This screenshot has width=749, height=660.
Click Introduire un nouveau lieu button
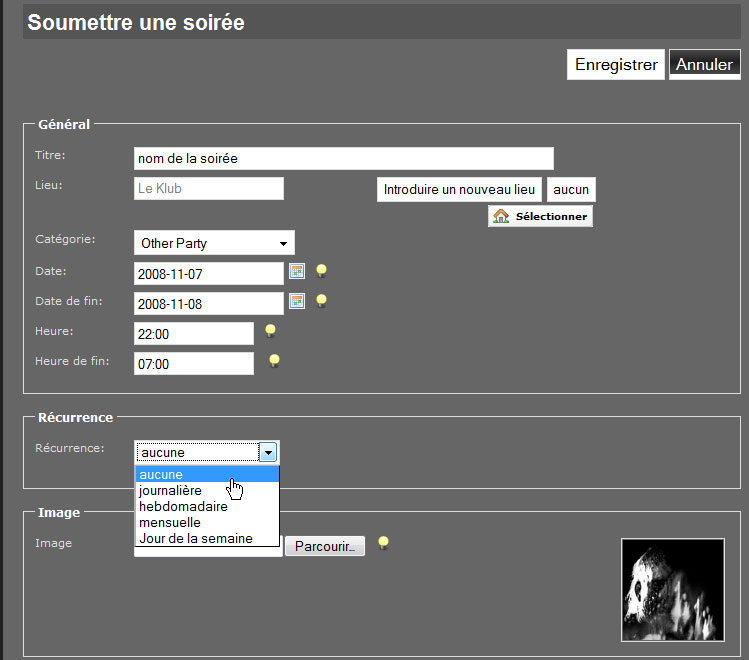pyautogui.click(x=459, y=190)
